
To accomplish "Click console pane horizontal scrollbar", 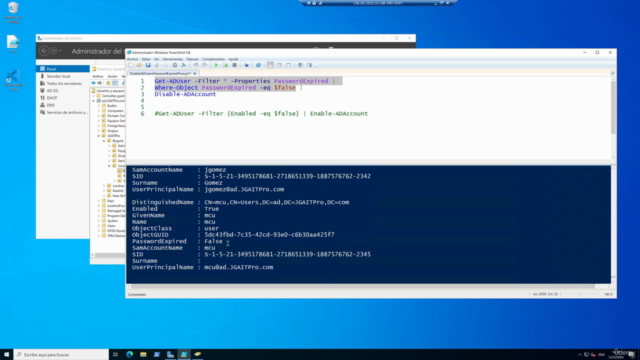I will (363, 287).
